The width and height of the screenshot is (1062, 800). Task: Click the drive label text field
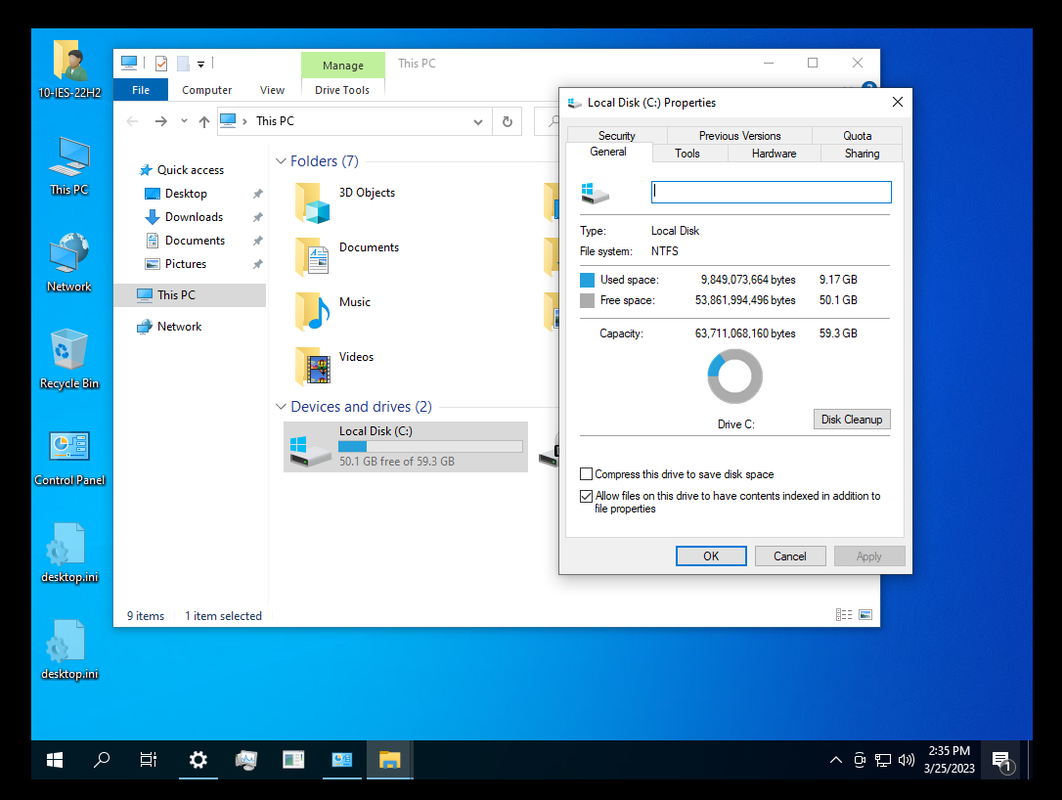pos(771,192)
